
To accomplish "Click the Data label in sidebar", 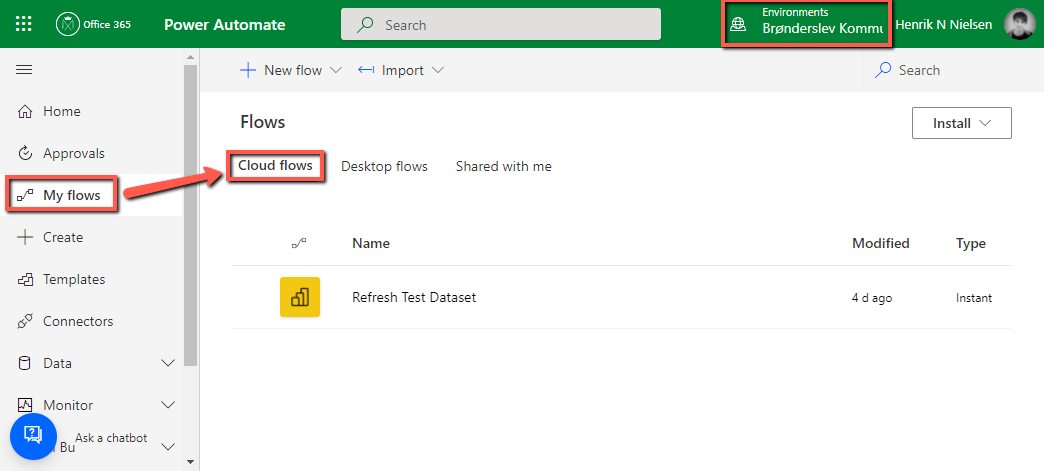I will (x=57, y=363).
